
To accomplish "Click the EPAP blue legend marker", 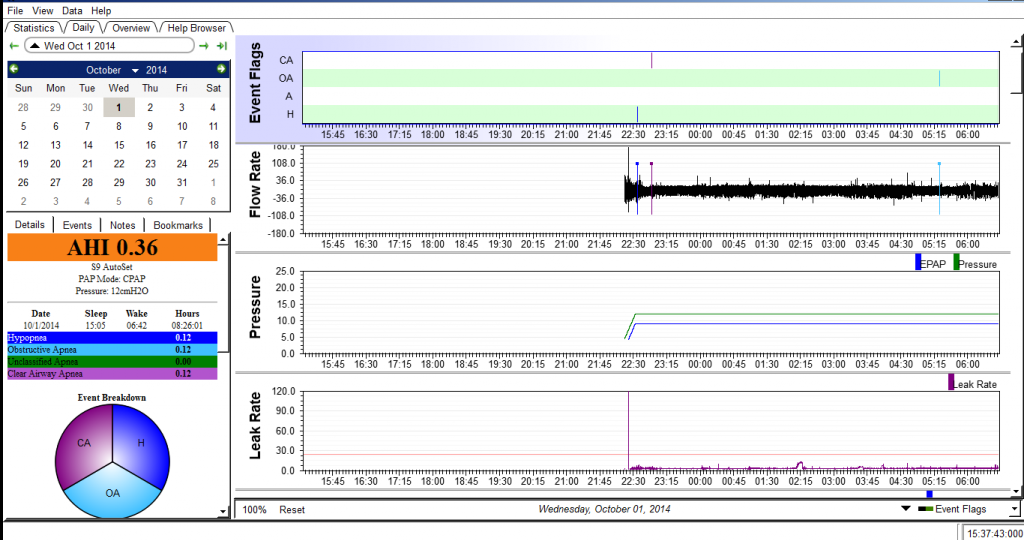I will [918, 263].
